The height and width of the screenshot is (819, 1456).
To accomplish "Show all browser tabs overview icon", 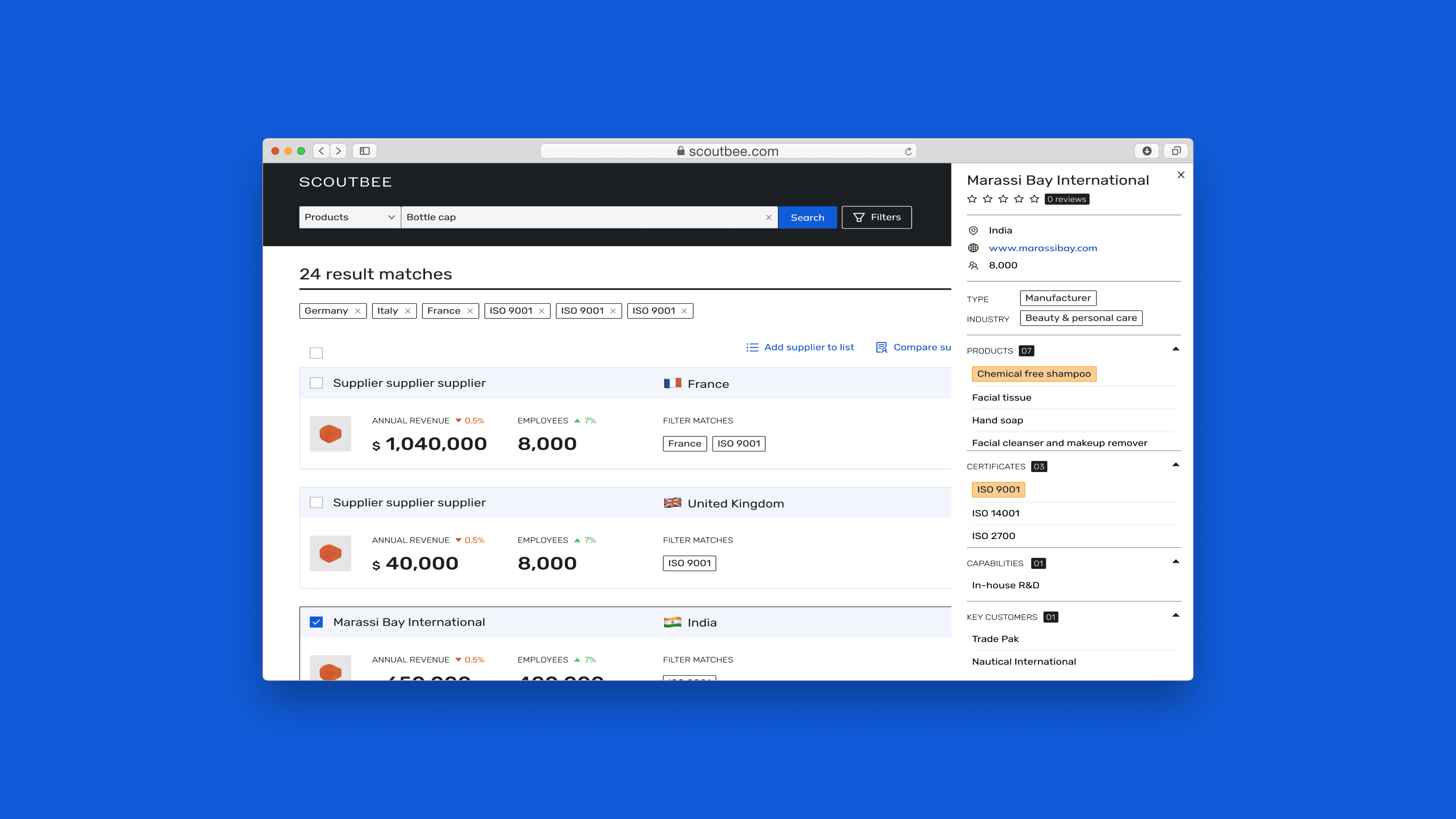I will (x=1176, y=151).
